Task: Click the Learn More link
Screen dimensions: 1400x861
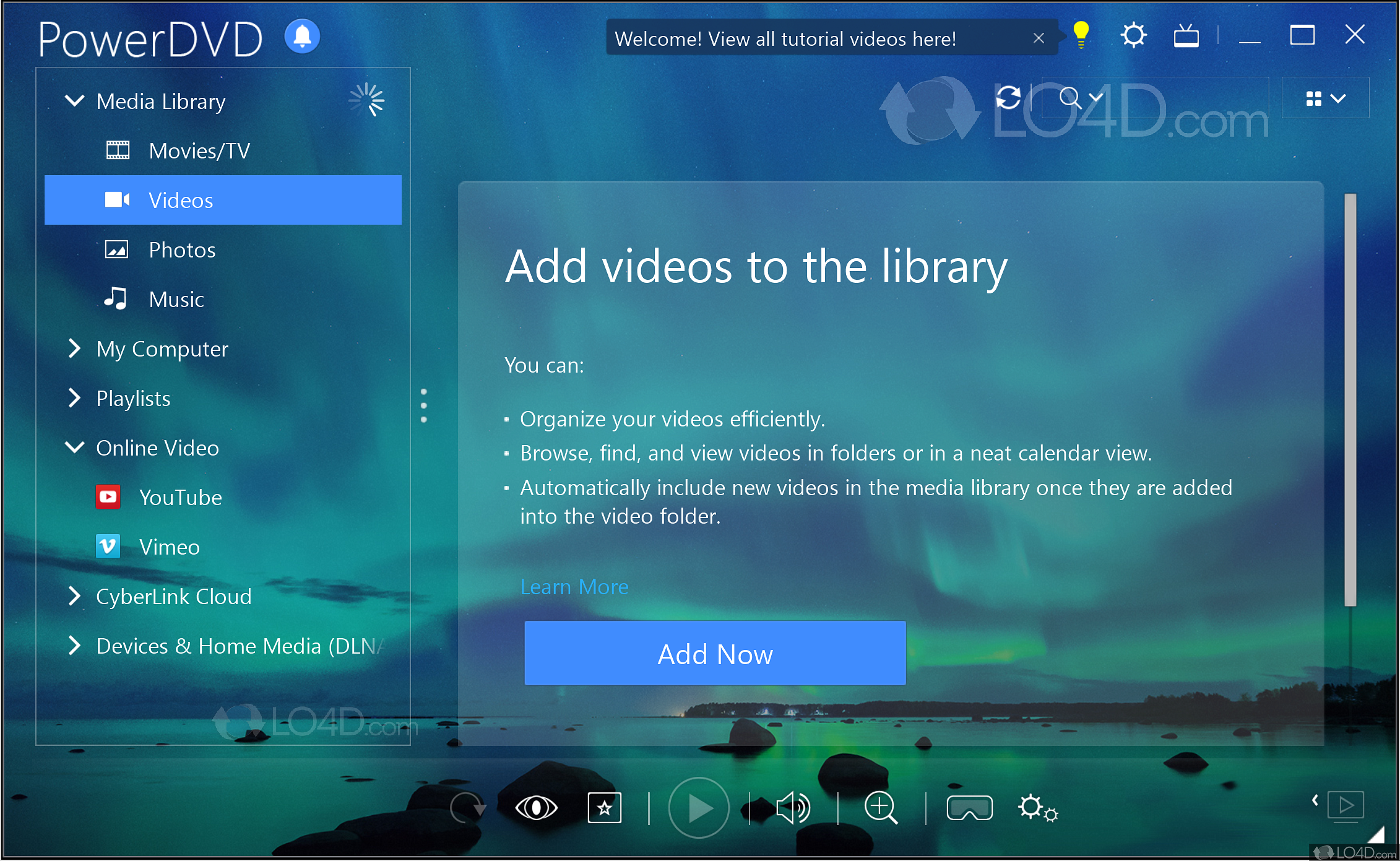Action: [x=574, y=586]
